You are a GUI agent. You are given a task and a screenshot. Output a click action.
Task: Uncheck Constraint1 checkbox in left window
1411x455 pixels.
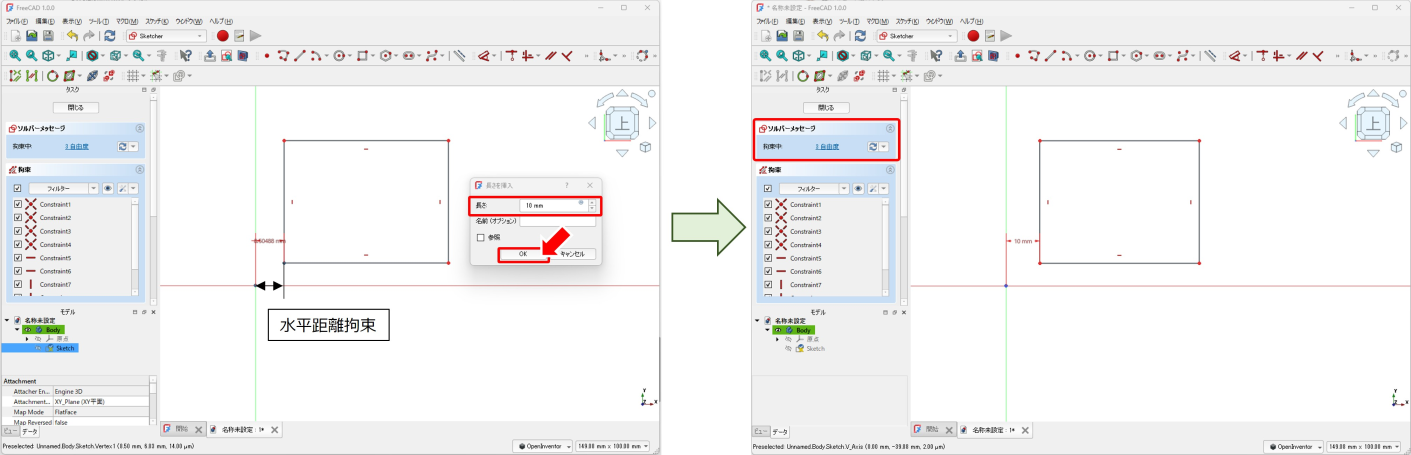18,204
